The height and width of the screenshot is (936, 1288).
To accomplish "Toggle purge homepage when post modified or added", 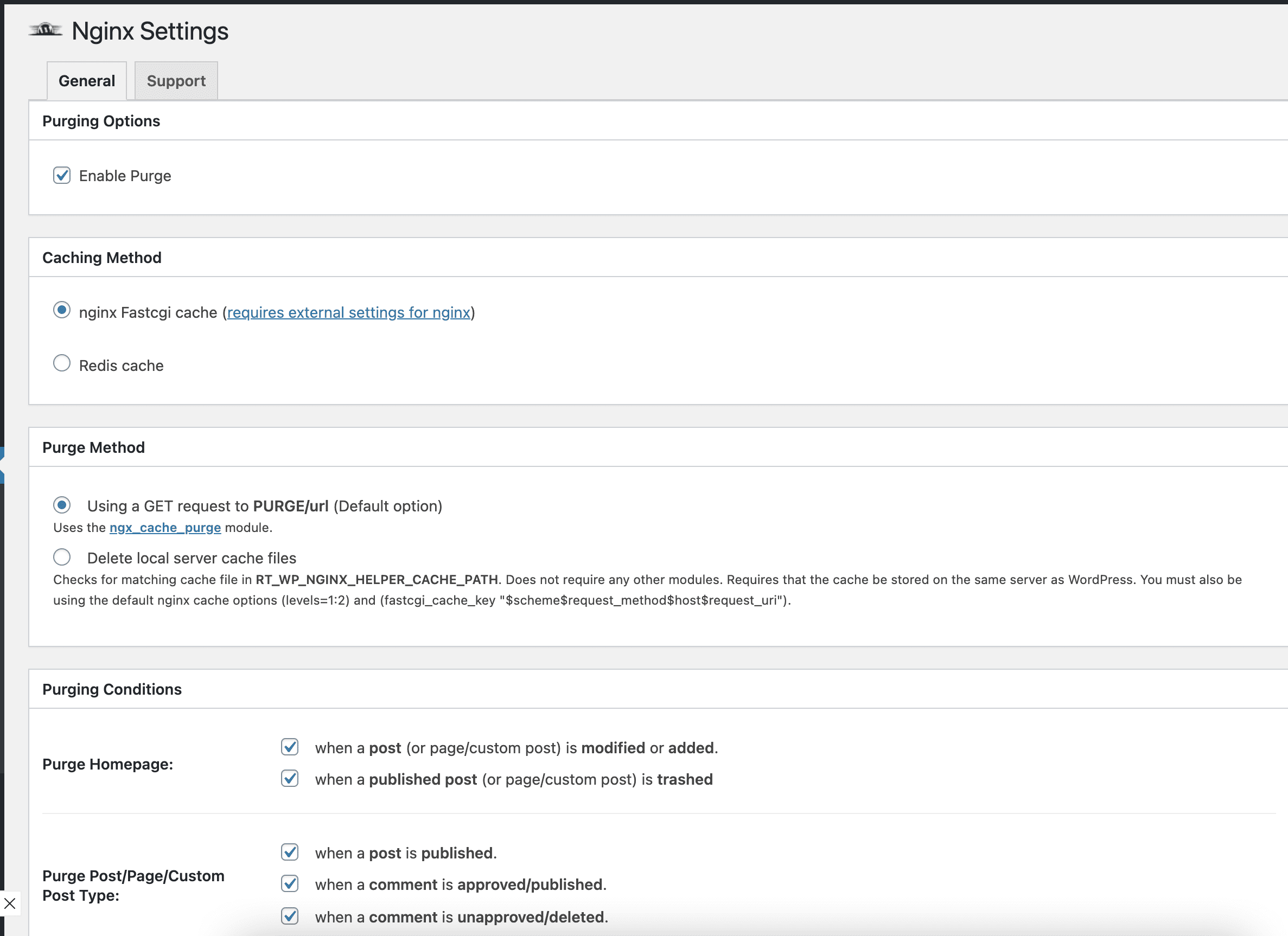I will (290, 747).
